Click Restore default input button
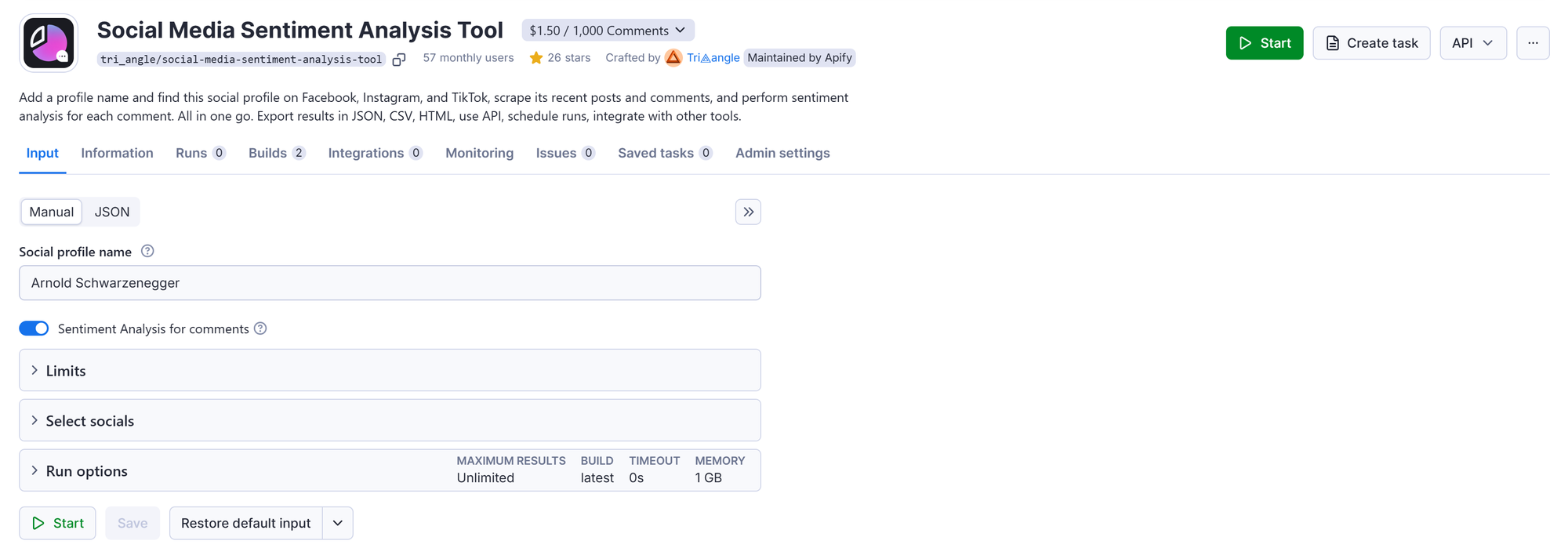 (x=245, y=523)
